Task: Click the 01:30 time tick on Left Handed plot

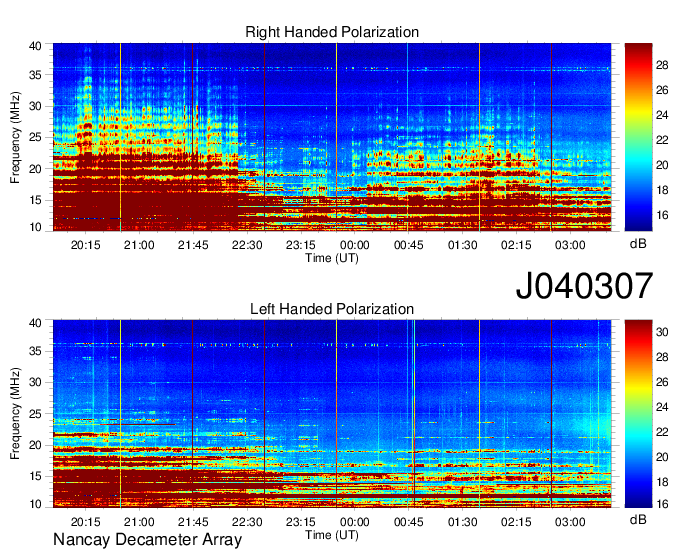Action: pyautogui.click(x=462, y=522)
